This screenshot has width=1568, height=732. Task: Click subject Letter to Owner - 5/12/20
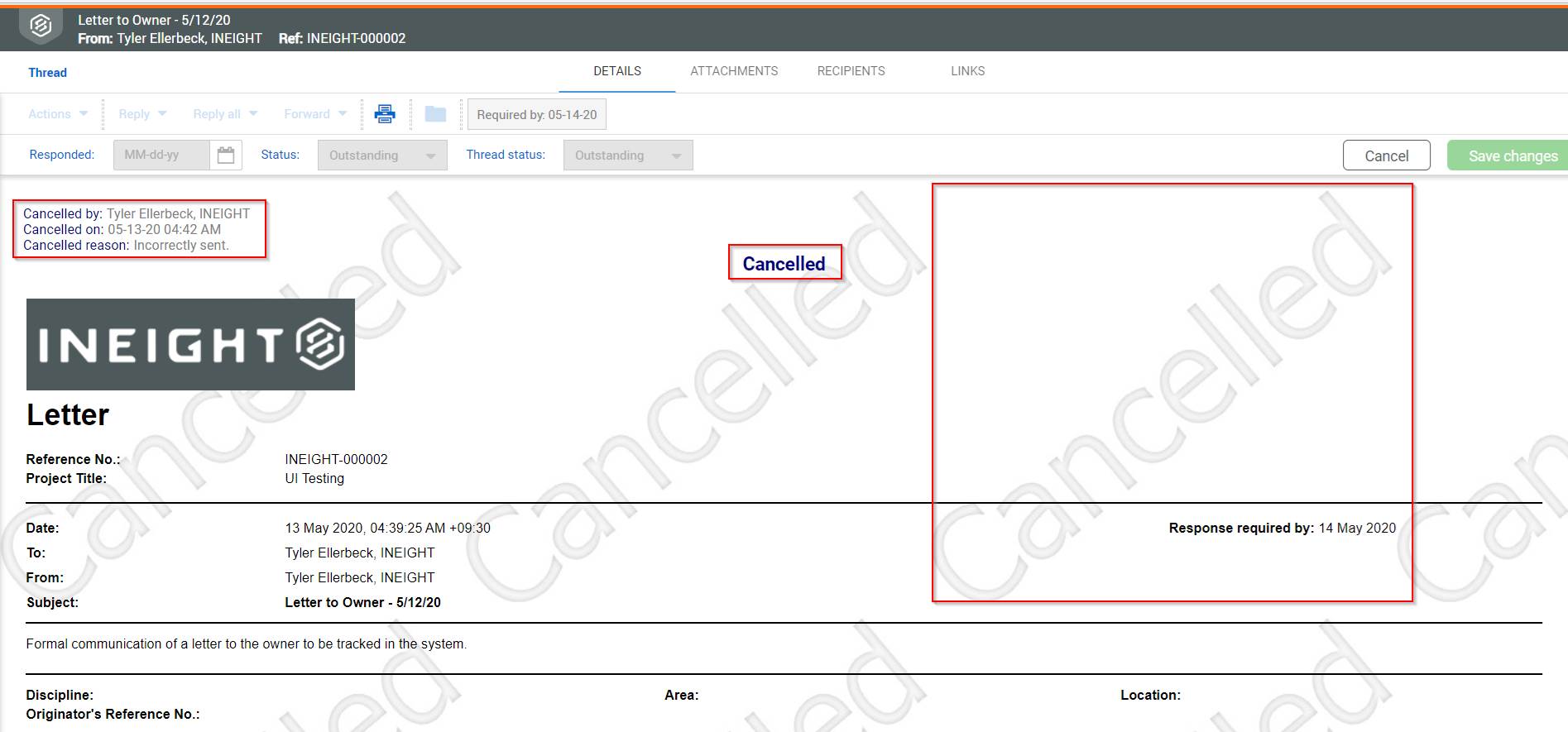[362, 602]
